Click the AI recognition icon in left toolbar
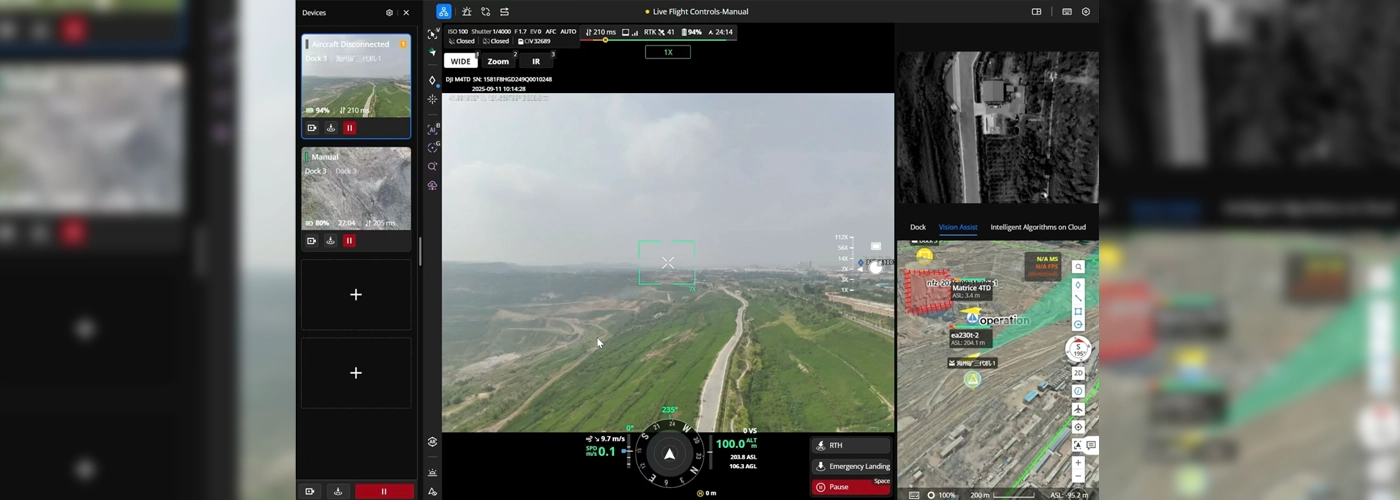1400x500 pixels. pos(432,129)
